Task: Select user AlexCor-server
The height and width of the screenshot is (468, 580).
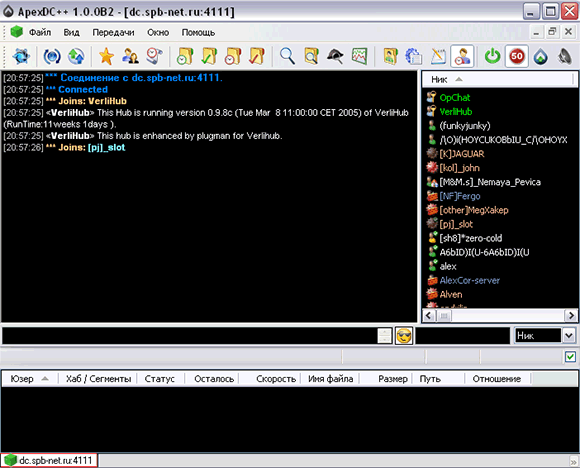Action: click(x=469, y=280)
